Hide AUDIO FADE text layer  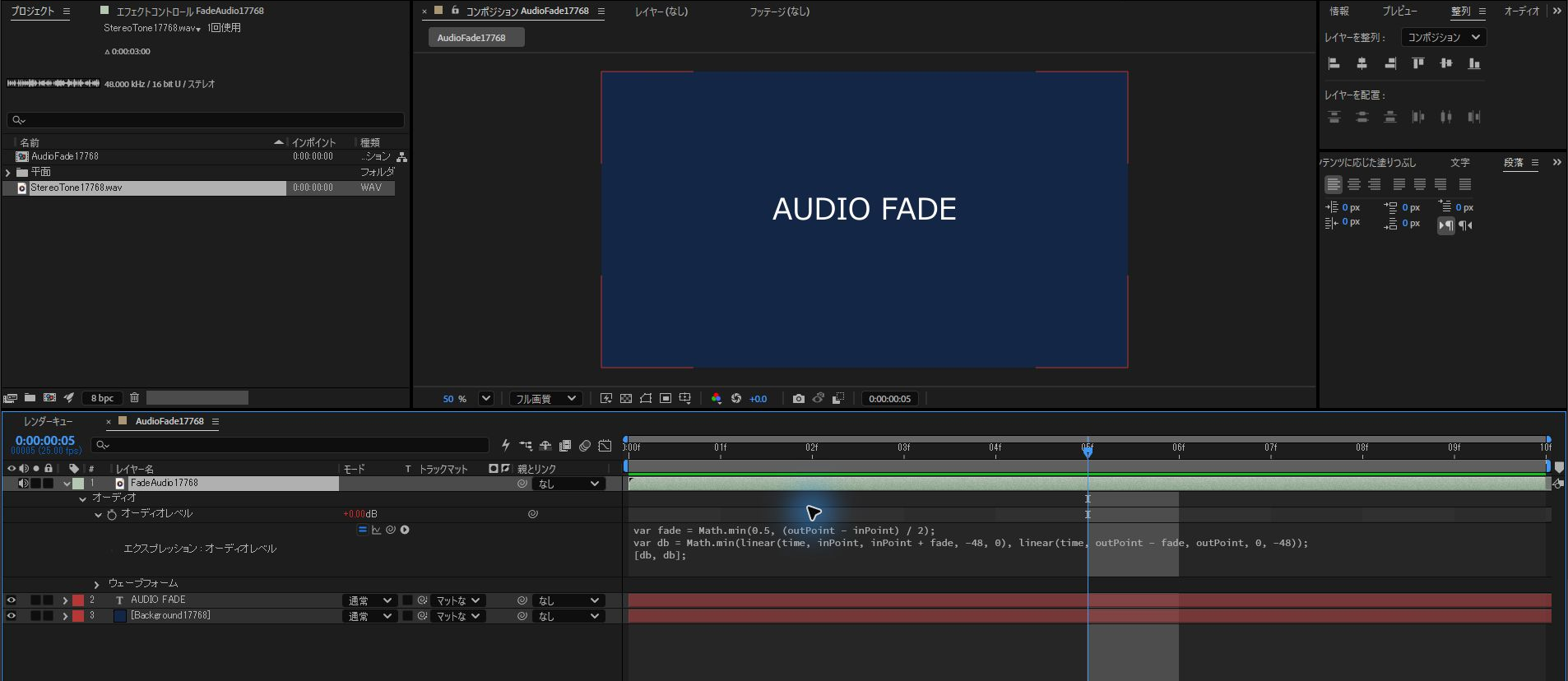tap(12, 600)
